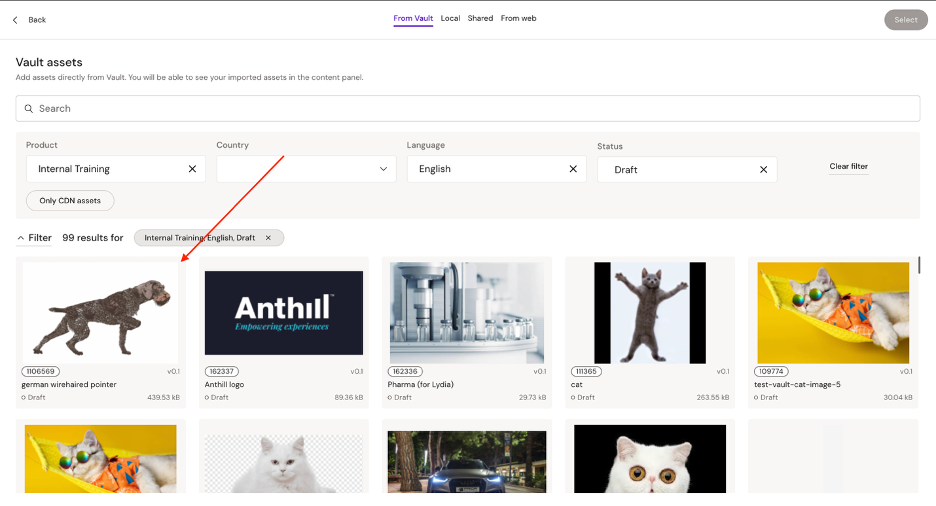
Task: Select the Pharma (for Lydia) thumbnail
Action: (467, 313)
